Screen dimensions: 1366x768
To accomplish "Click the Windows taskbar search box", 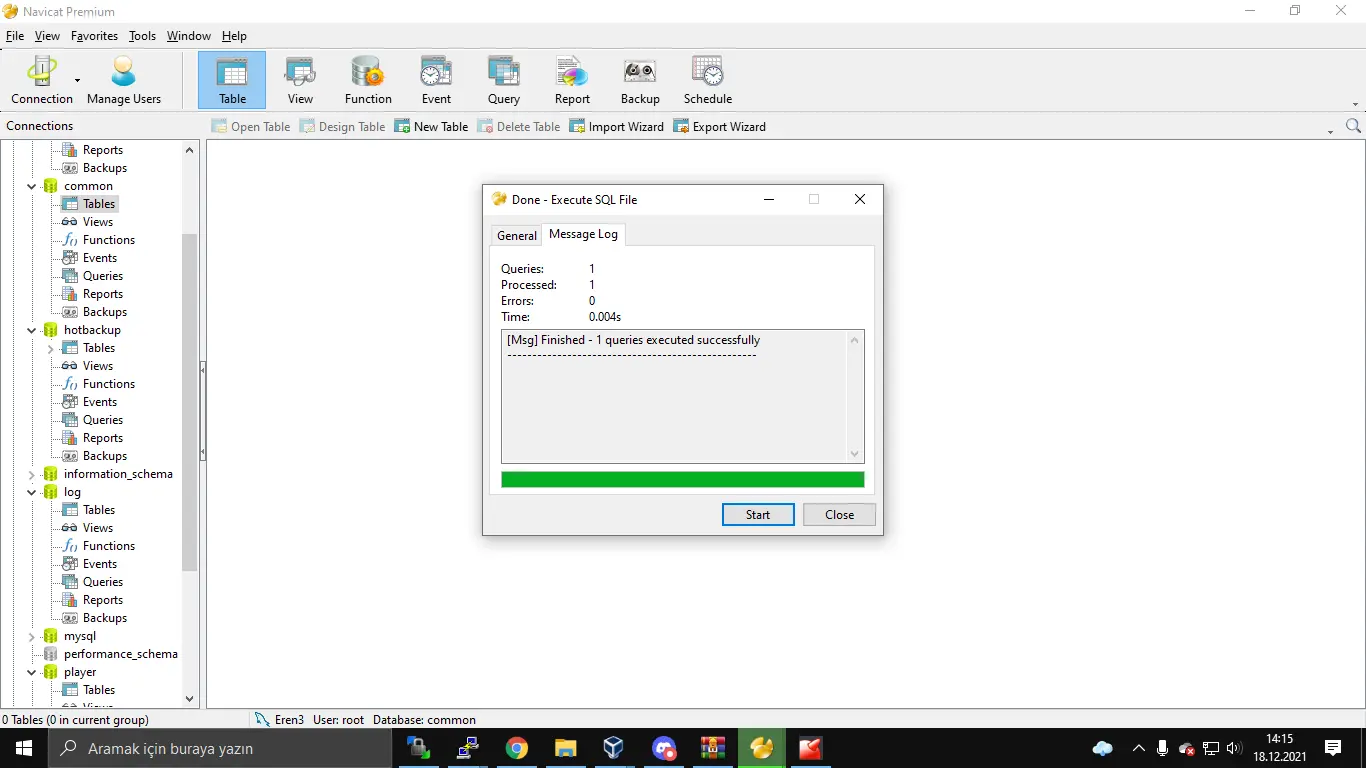I will coord(220,748).
